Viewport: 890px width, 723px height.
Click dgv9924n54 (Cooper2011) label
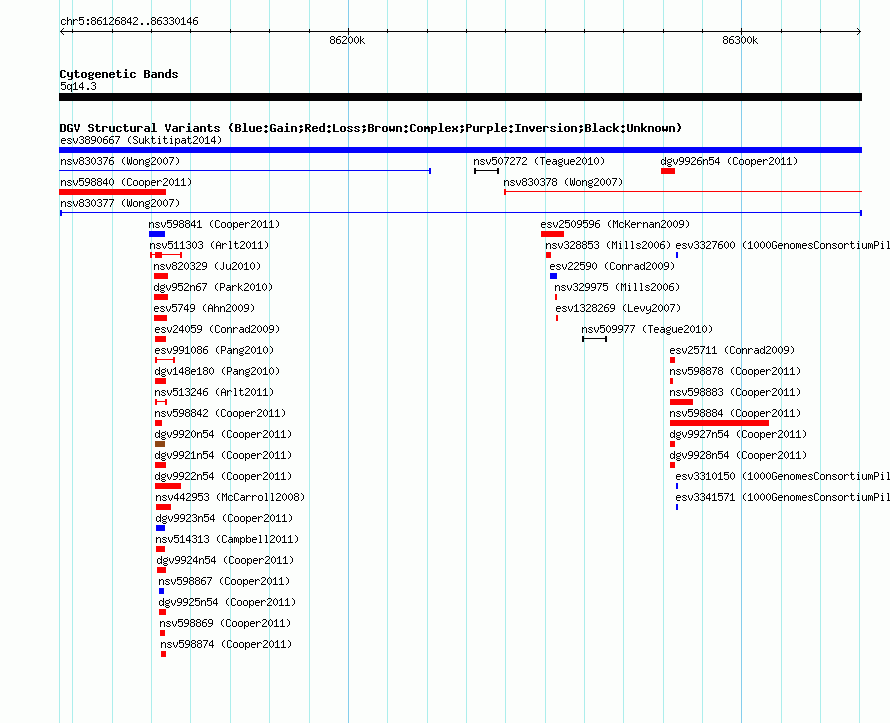pos(225,560)
